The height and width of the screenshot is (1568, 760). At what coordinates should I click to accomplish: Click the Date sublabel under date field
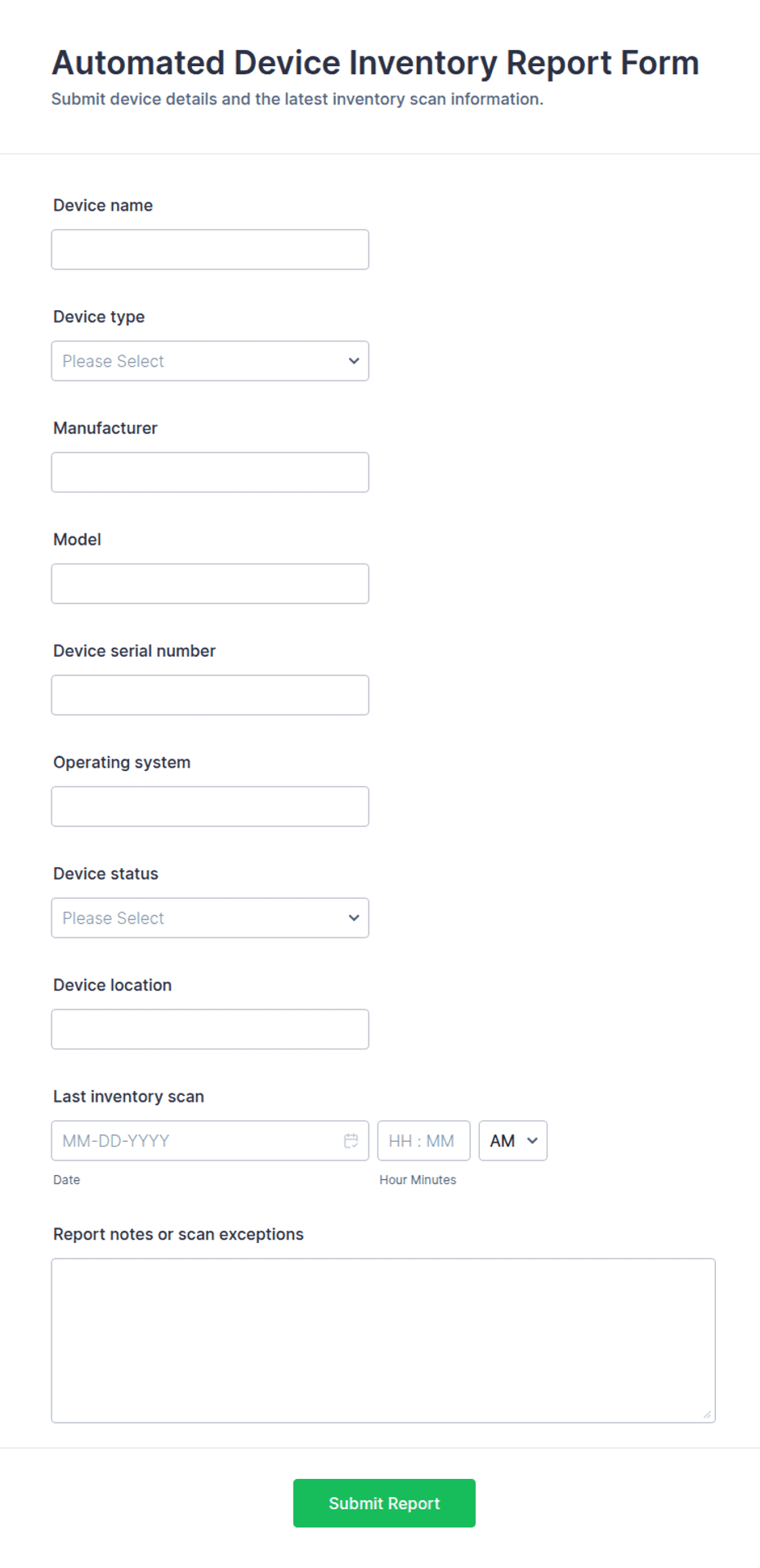click(67, 1180)
